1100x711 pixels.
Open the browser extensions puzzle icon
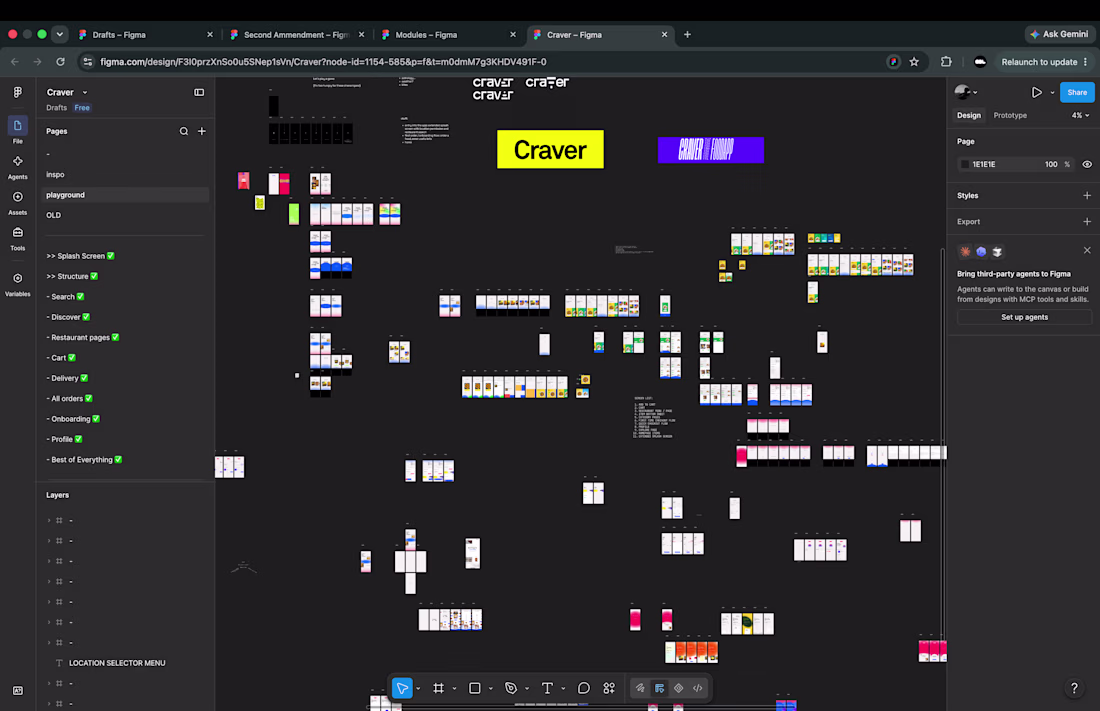point(946,62)
